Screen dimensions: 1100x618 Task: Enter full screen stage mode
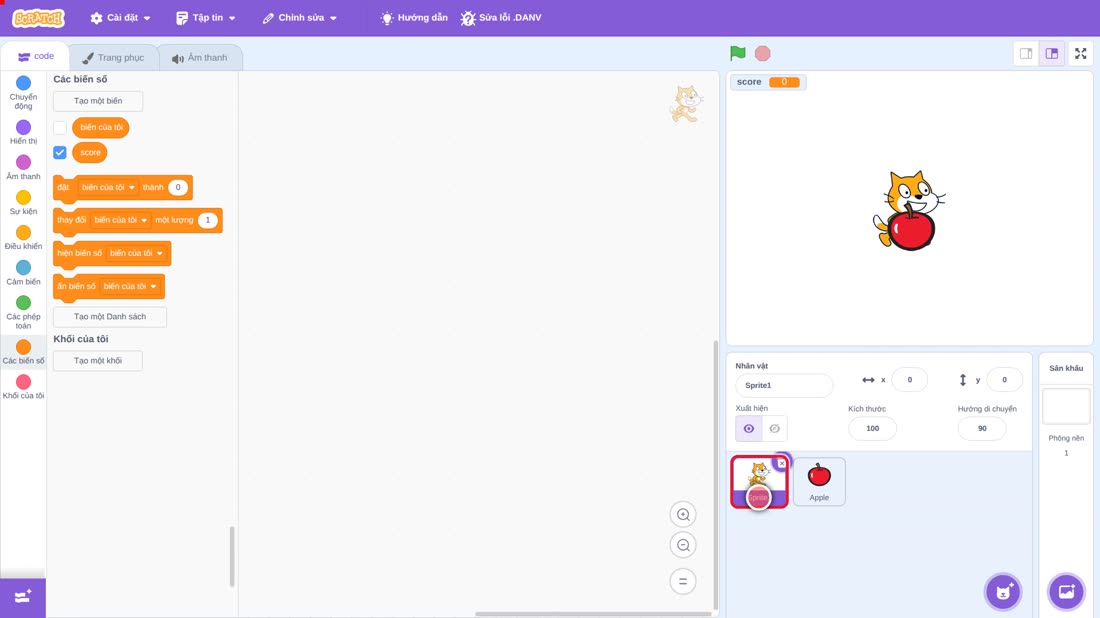(x=1080, y=53)
